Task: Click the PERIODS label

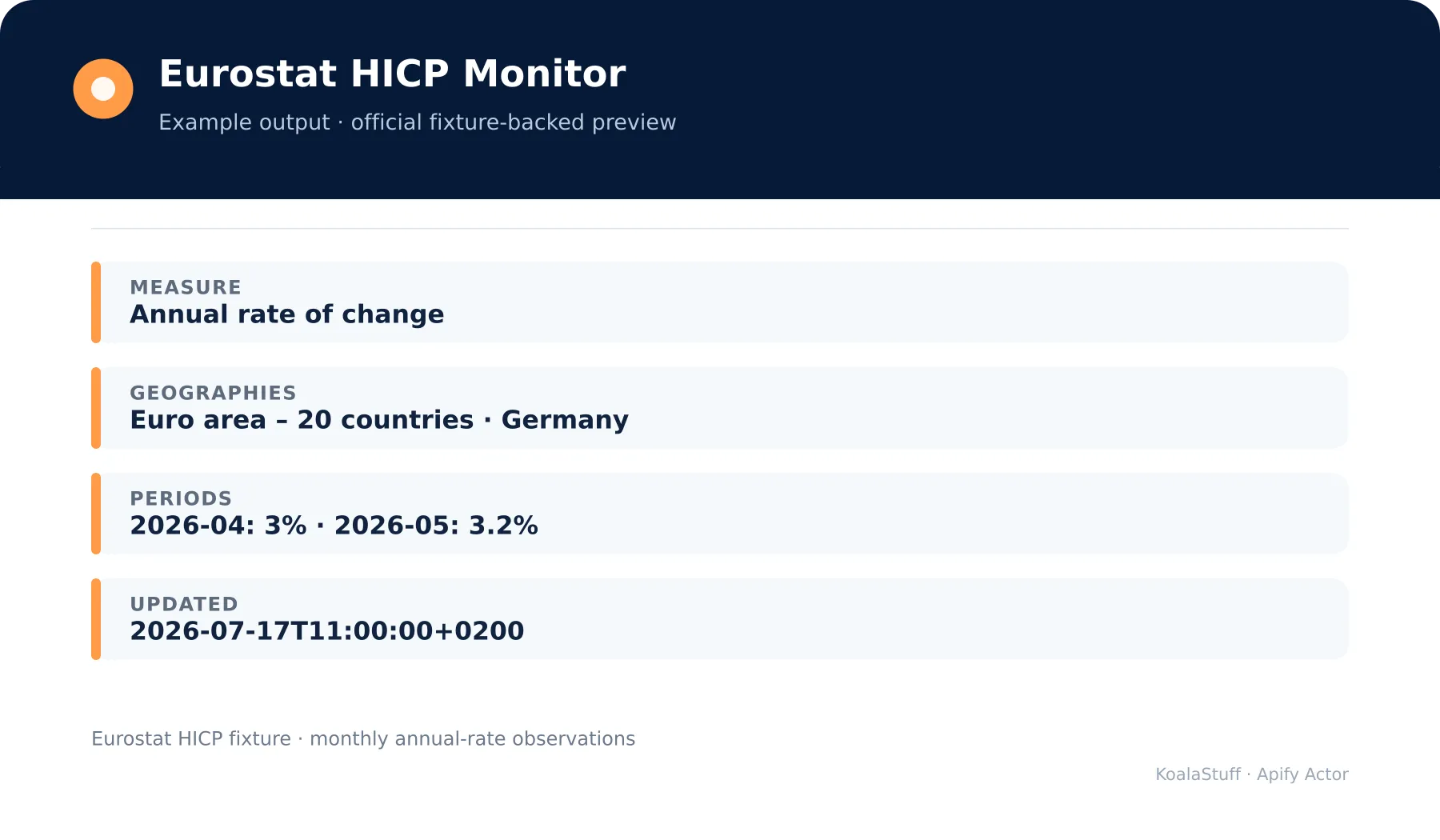Action: click(x=181, y=498)
